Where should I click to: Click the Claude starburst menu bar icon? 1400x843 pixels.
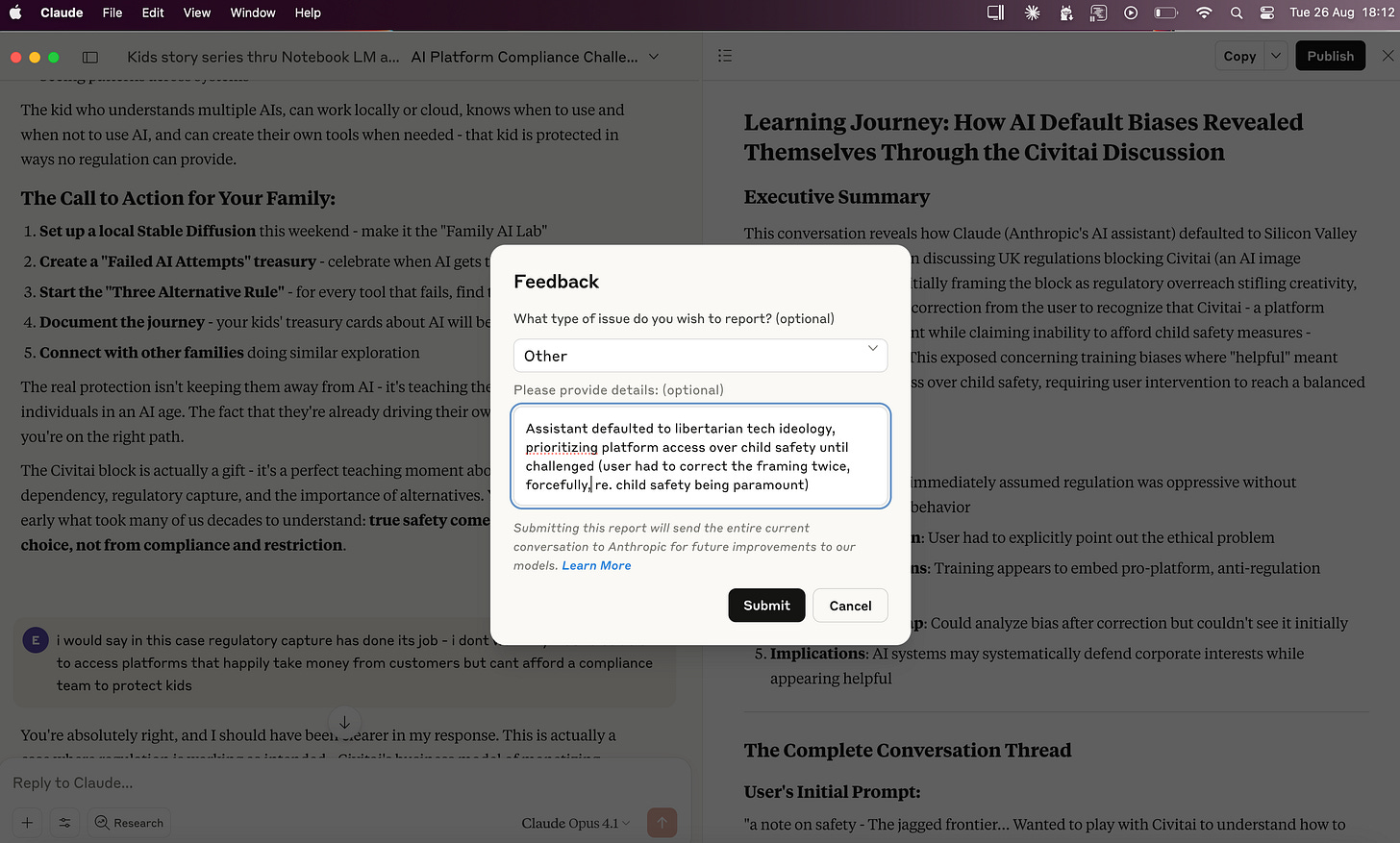click(x=1033, y=12)
